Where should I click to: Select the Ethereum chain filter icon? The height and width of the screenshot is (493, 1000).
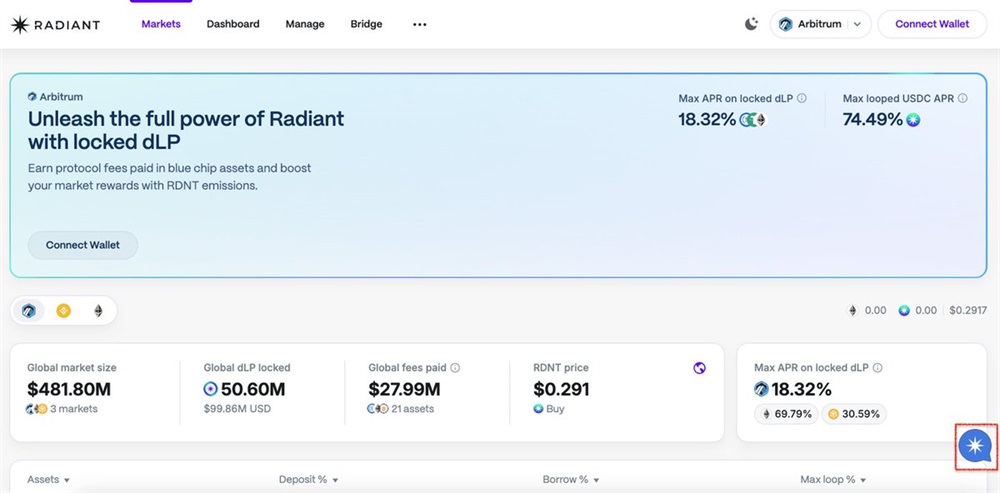98,311
